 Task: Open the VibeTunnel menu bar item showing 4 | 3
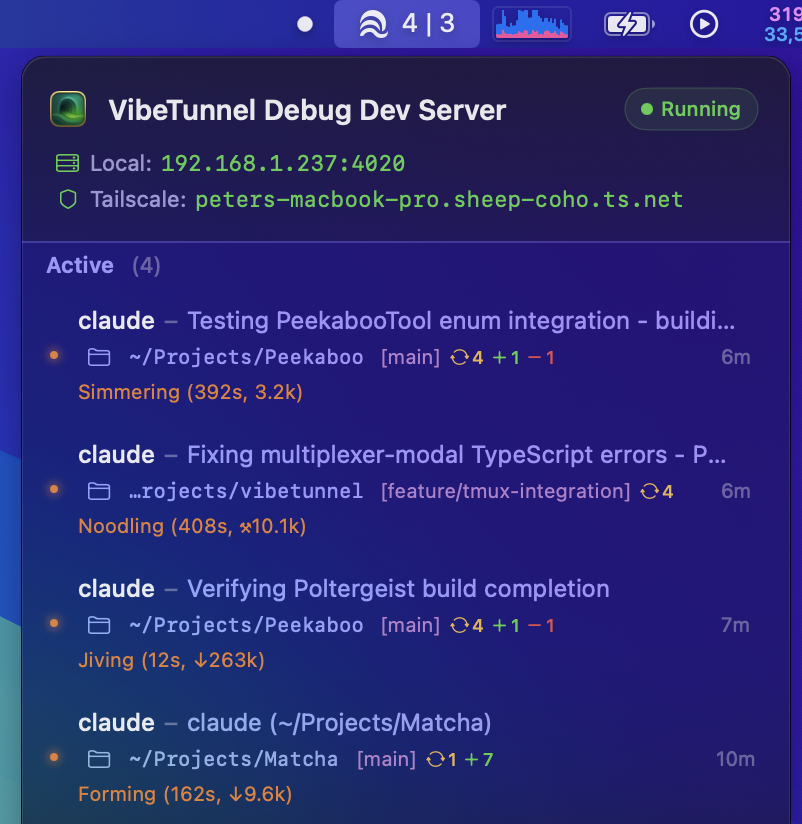(407, 24)
